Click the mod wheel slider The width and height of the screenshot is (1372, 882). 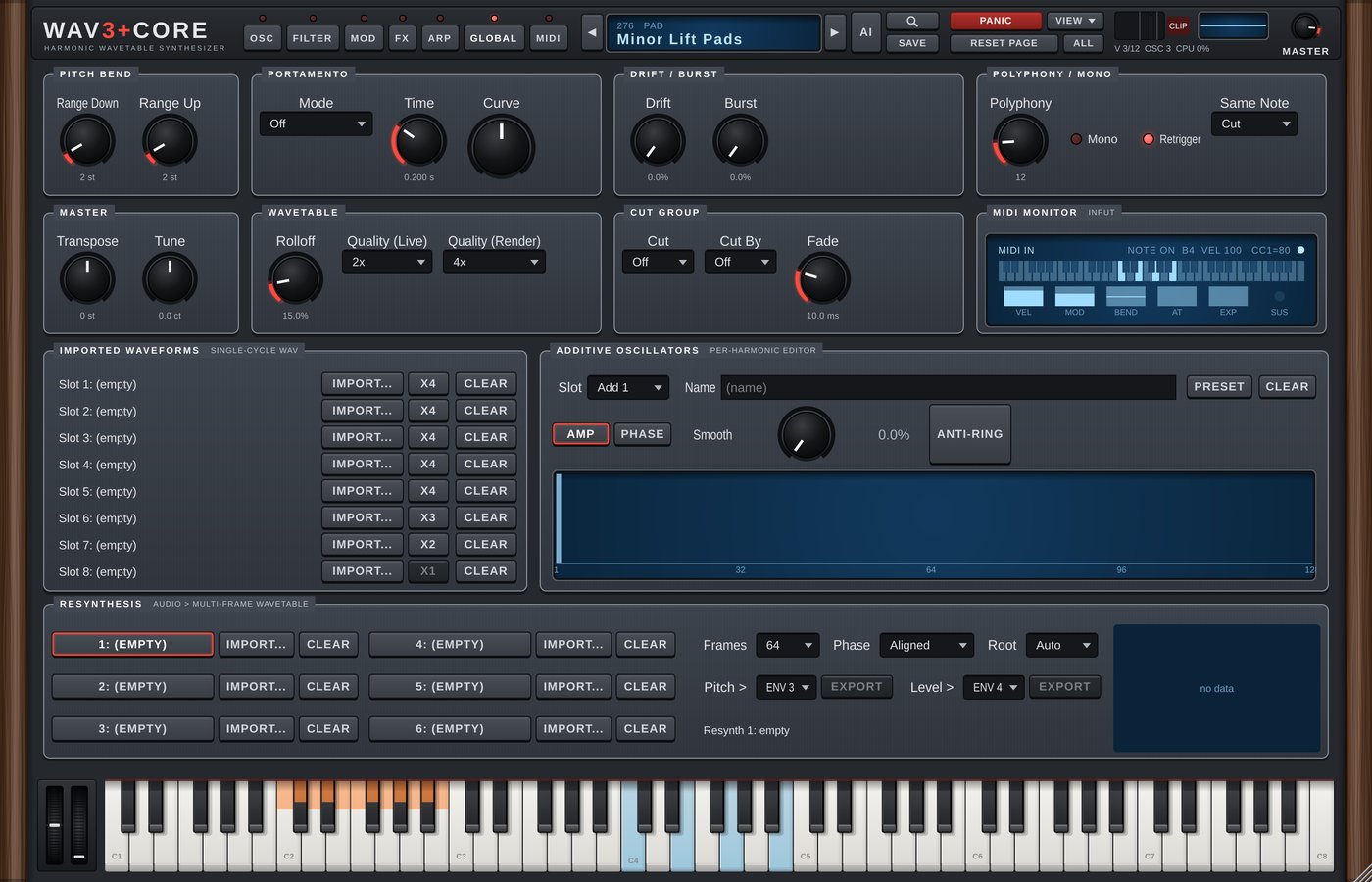(79, 825)
